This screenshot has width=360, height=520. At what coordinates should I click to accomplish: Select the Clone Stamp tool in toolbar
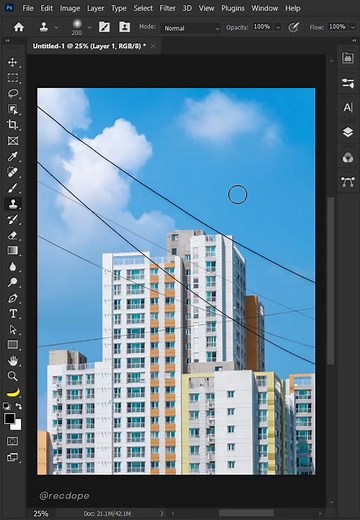[x=13, y=203]
